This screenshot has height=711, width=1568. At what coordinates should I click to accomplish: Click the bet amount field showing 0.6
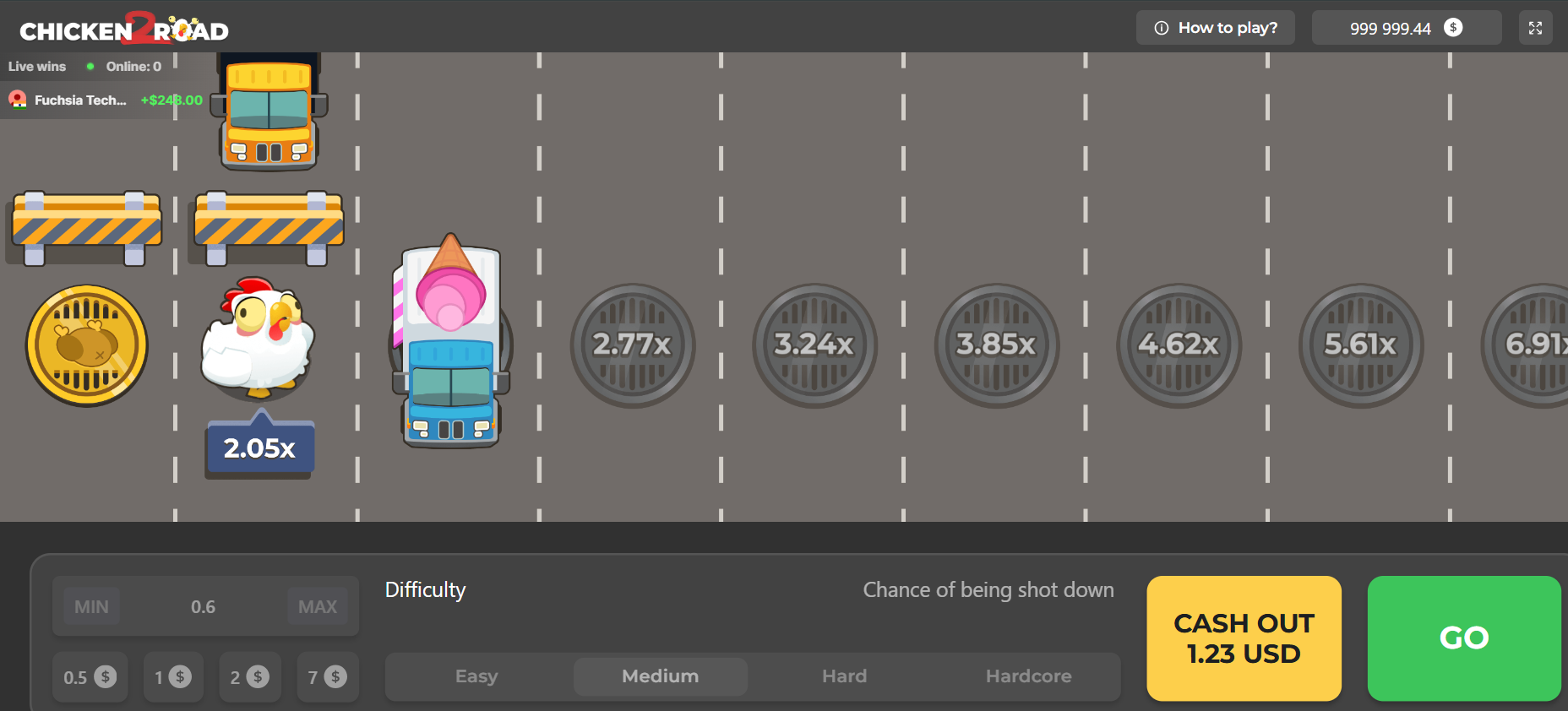tap(203, 607)
